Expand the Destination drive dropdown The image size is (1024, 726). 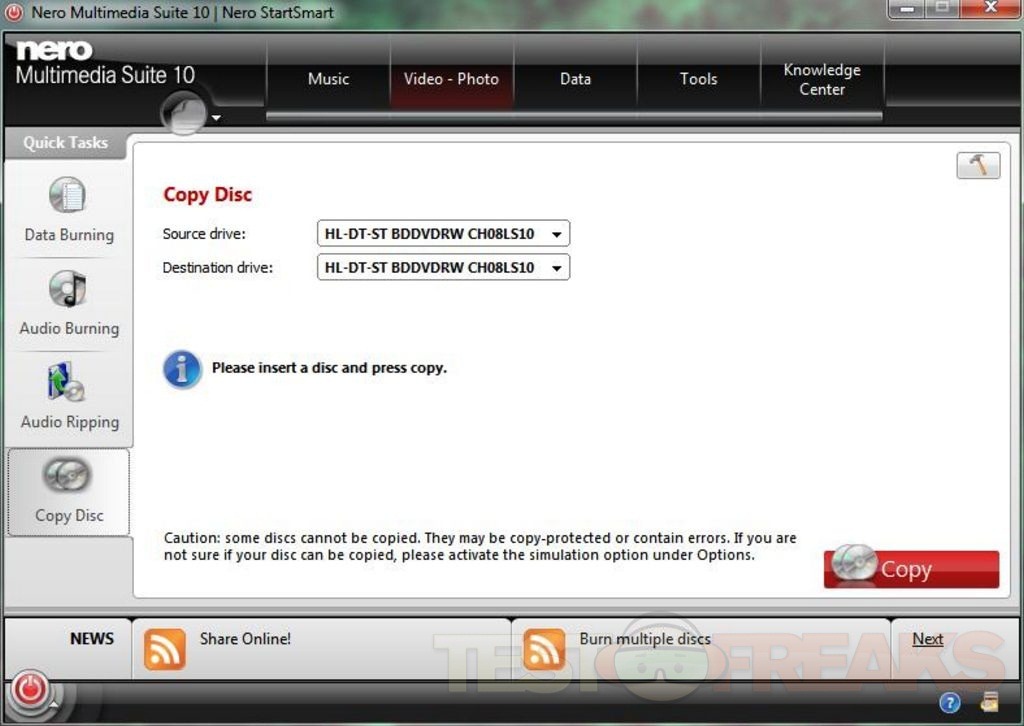(556, 268)
